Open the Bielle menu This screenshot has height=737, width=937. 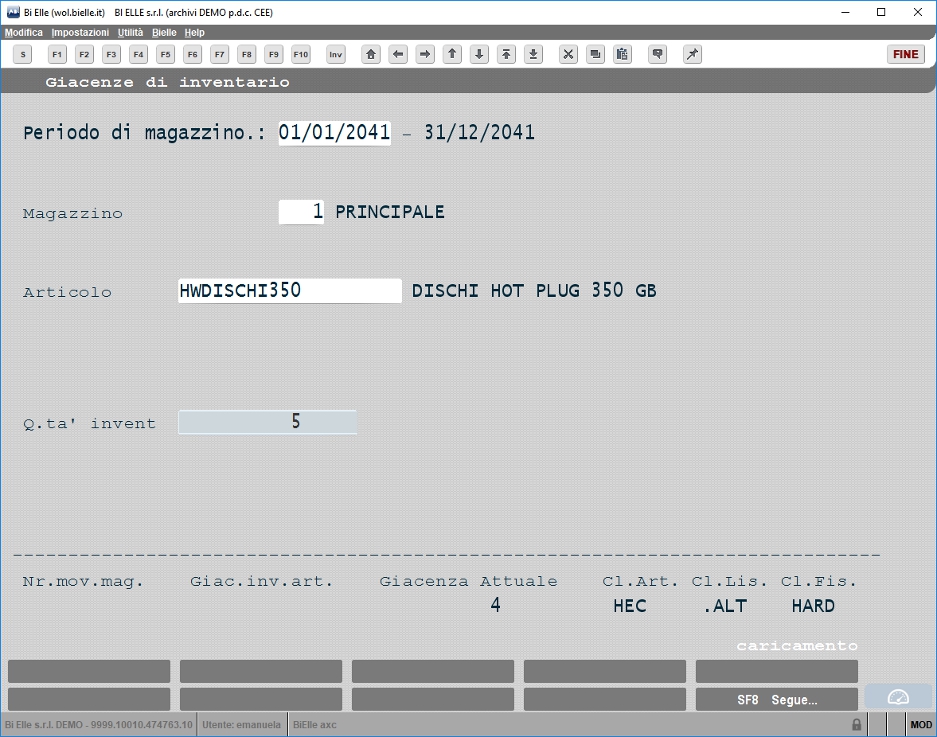[164, 32]
